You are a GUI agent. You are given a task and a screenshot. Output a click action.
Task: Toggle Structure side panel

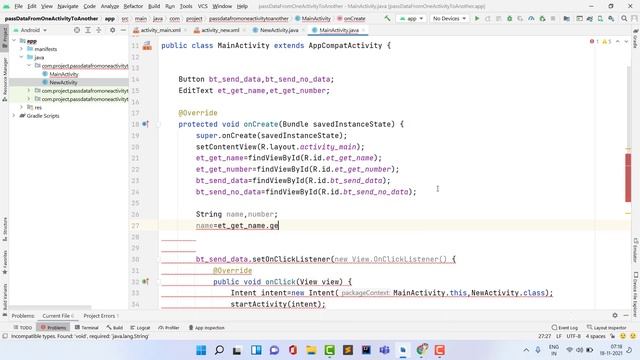click(4, 228)
